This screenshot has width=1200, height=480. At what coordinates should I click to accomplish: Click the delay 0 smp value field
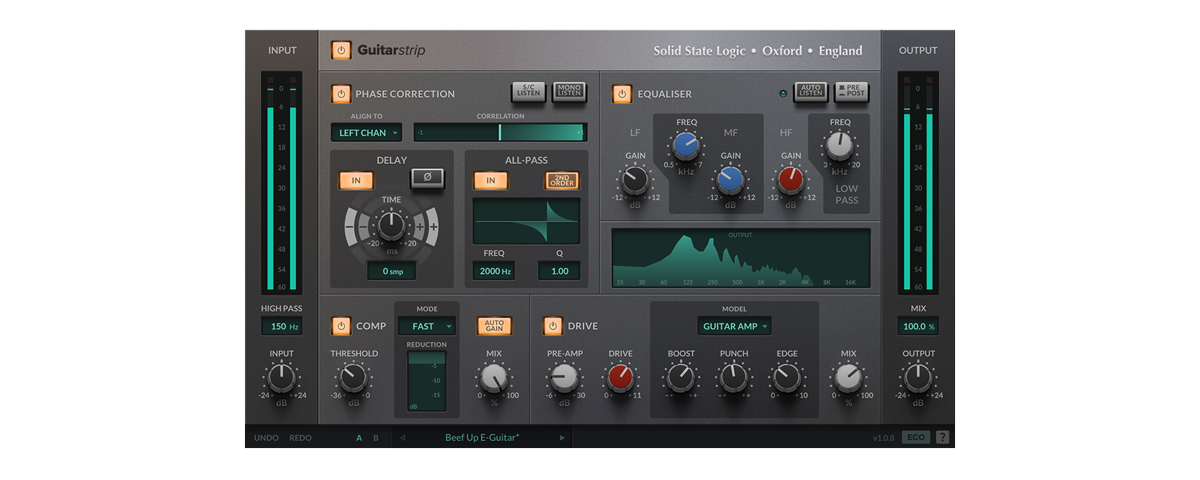click(392, 271)
